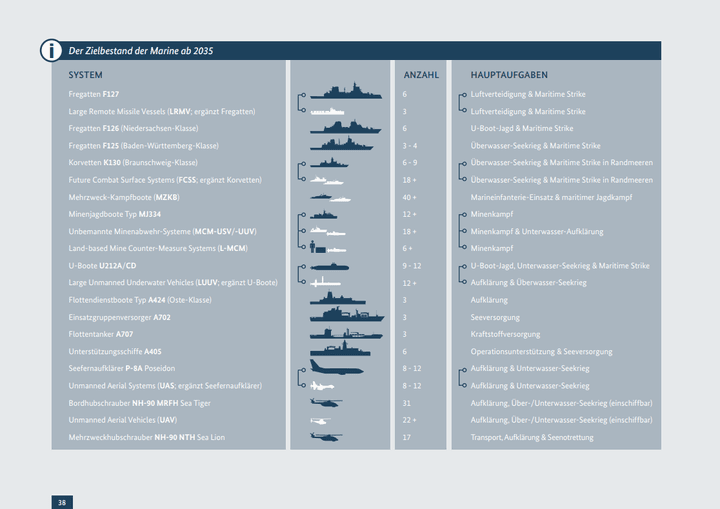Click the F126 frigate silhouette
The image size is (720, 509).
(x=345, y=126)
